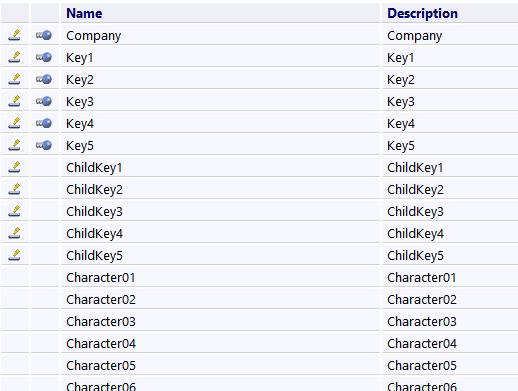Select the Character04 description cell
Viewport: 518px width, 391px height.
coord(450,343)
